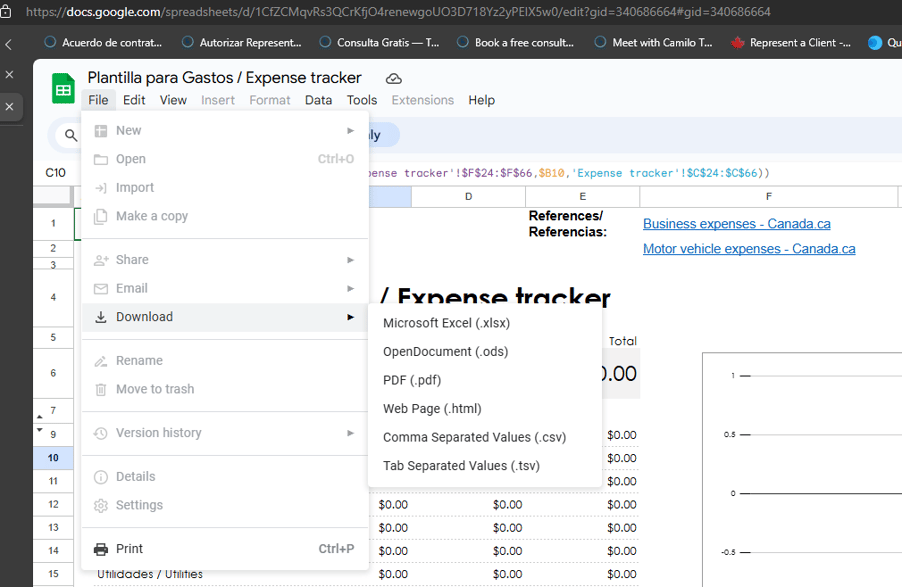
Task: Click the Move to trash bin icon
Action: 101,390
